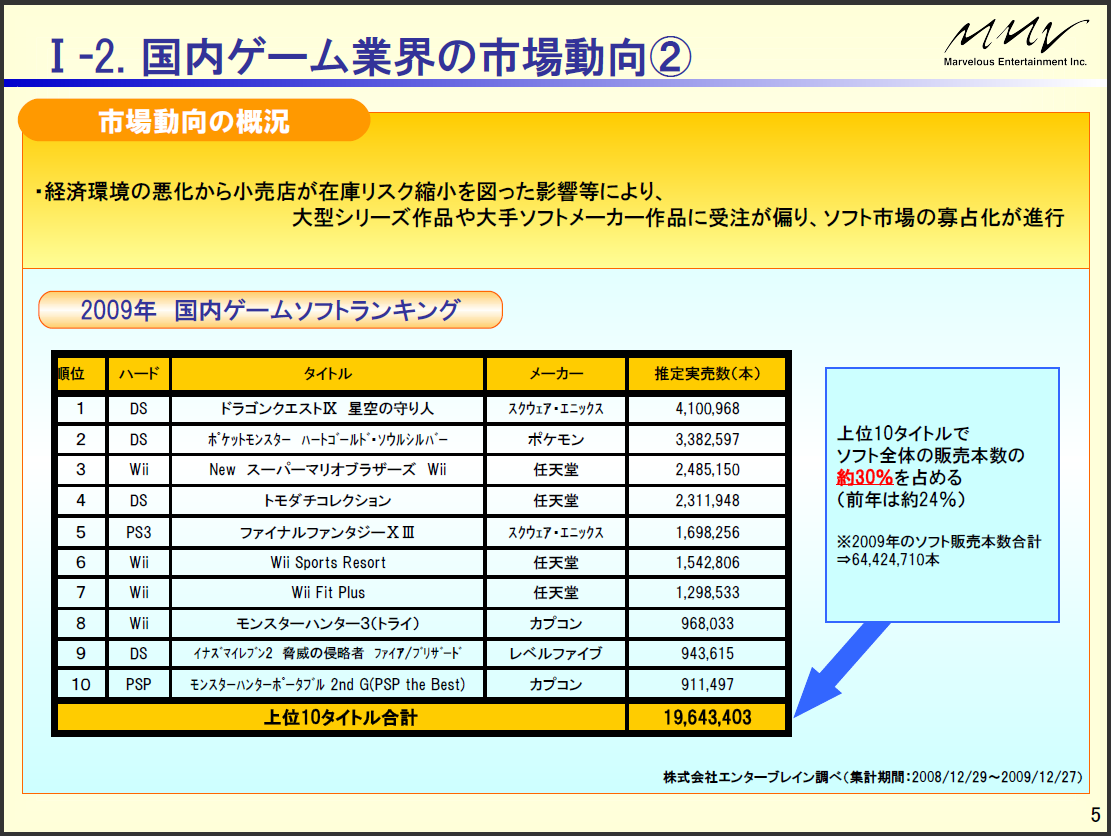Select title "モンスターハンターポータブル 2nd G(PSP the Best)"
This screenshot has width=1111, height=836.
point(327,684)
